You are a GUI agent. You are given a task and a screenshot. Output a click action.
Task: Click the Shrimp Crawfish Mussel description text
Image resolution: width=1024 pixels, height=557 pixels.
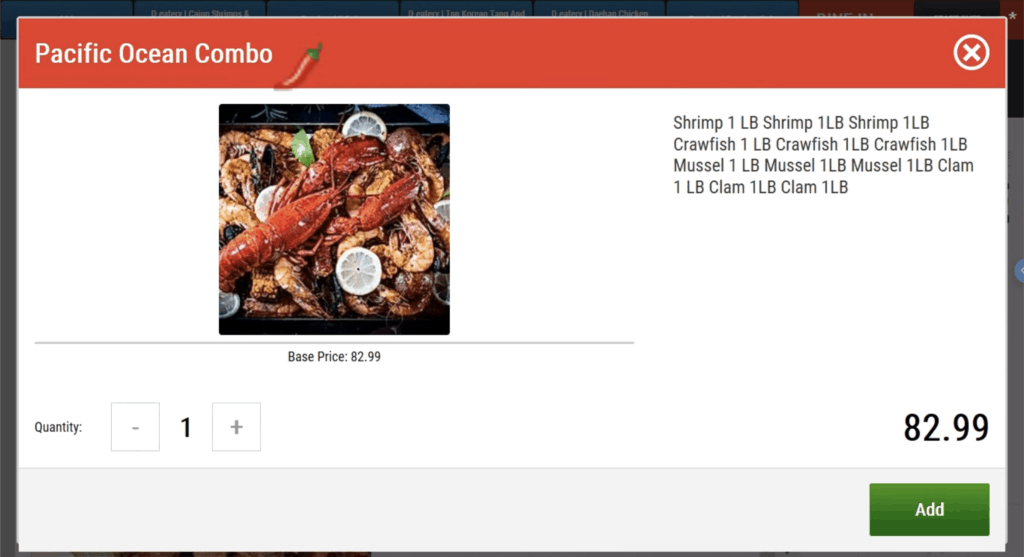click(x=823, y=155)
